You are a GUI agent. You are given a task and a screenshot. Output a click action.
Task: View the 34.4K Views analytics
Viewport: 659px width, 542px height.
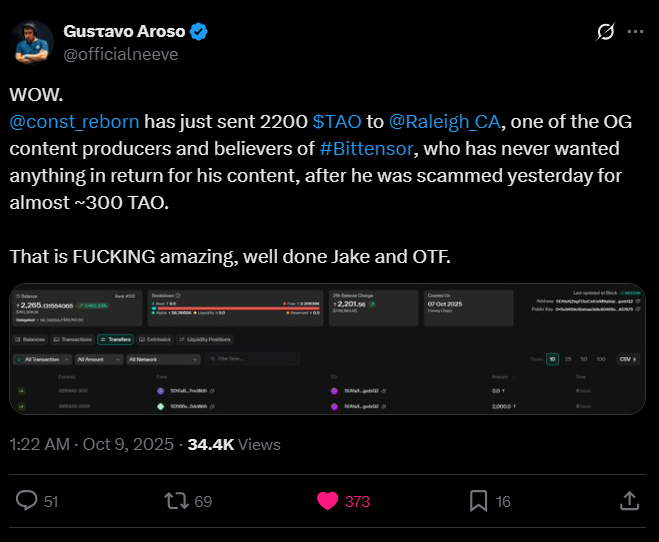[x=234, y=444]
